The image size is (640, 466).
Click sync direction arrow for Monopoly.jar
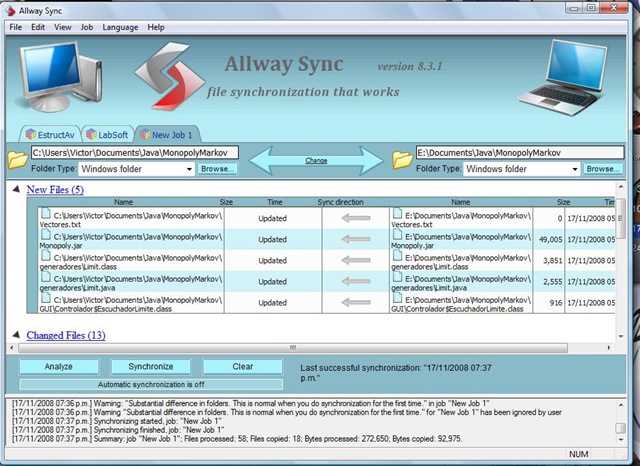(x=356, y=240)
